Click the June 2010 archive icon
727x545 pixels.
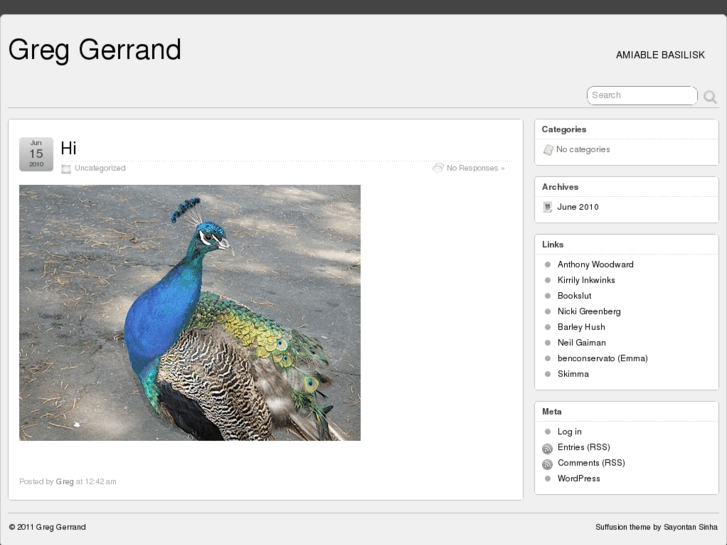click(547, 207)
